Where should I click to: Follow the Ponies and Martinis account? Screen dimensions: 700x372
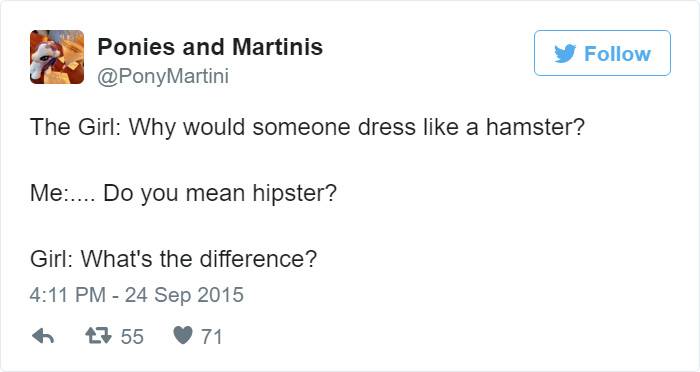pos(602,53)
